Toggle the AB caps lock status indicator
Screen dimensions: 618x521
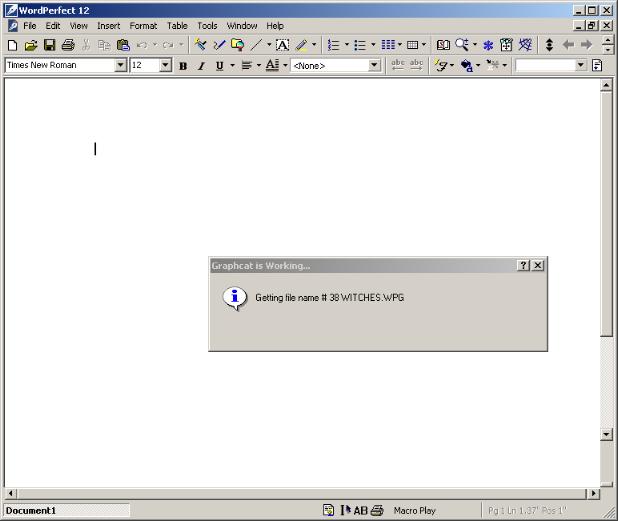point(360,511)
